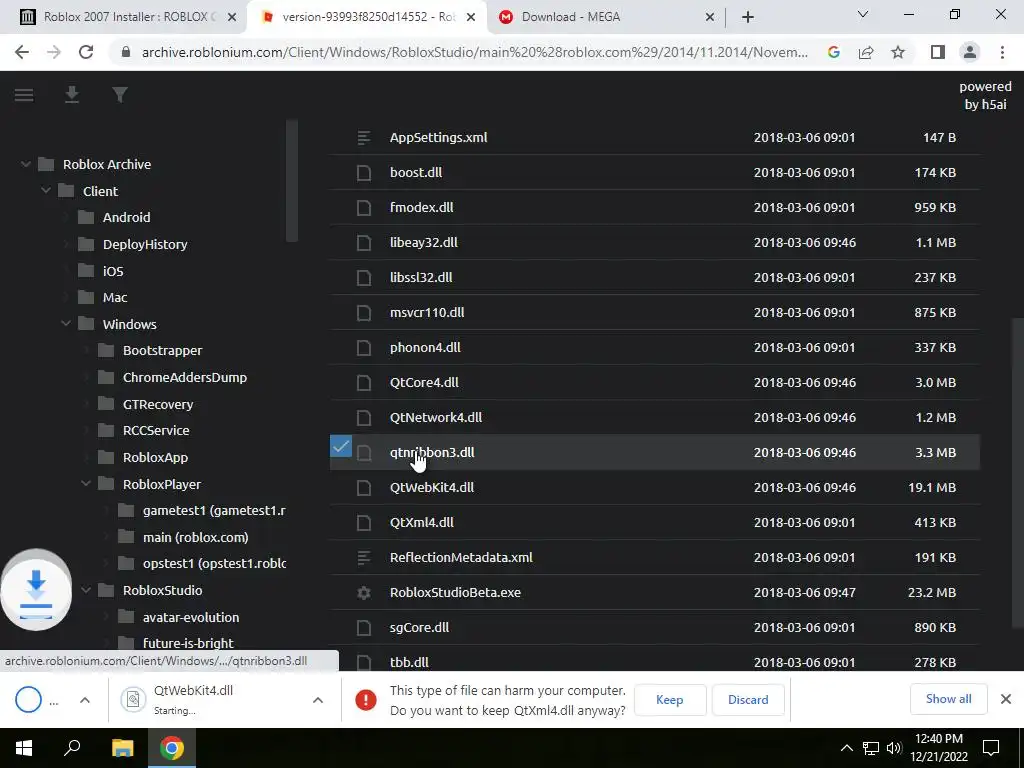Click the folder icon beside Android
Image resolution: width=1024 pixels, height=768 pixels.
tap(86, 217)
